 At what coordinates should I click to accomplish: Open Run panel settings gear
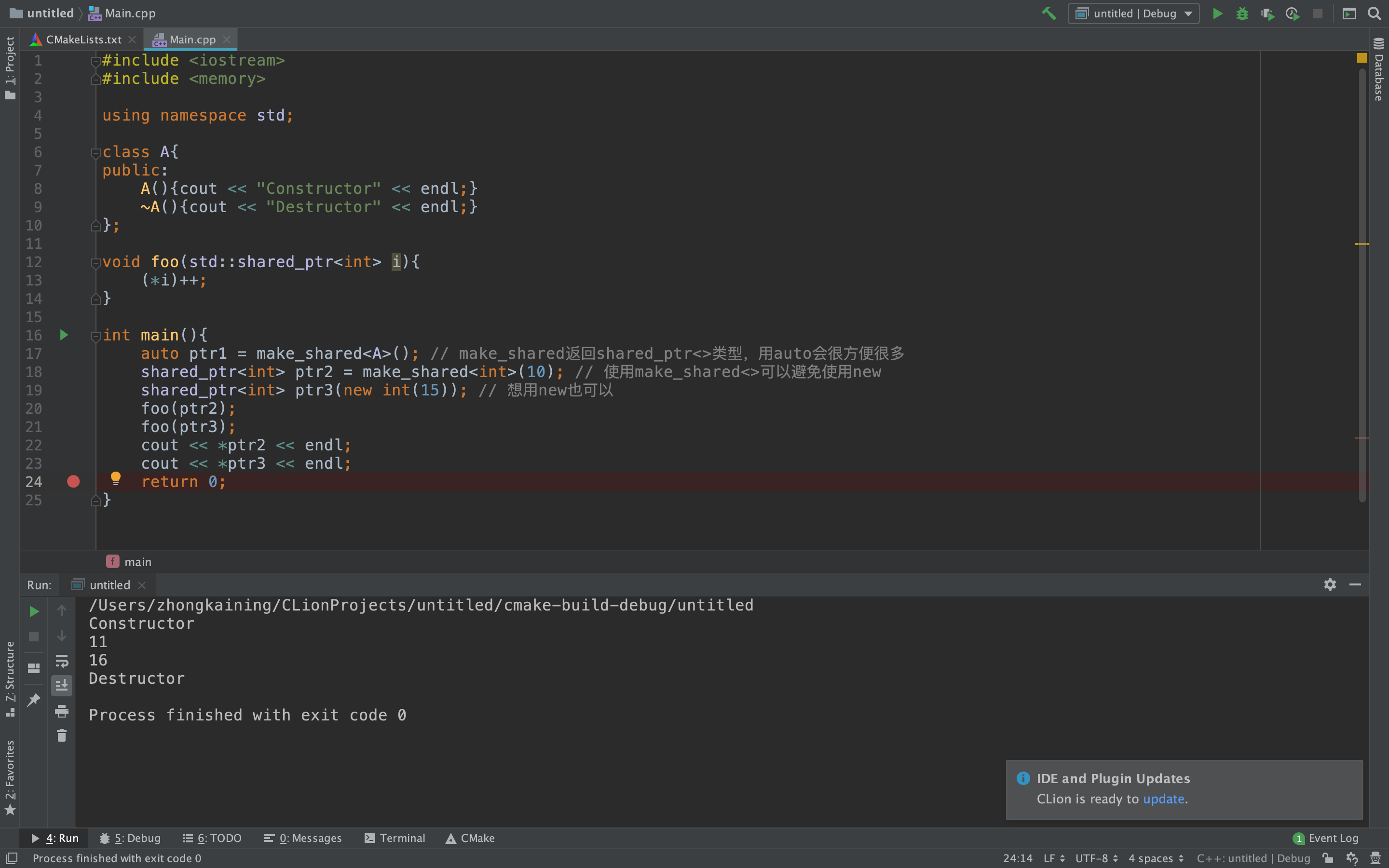[1330, 584]
